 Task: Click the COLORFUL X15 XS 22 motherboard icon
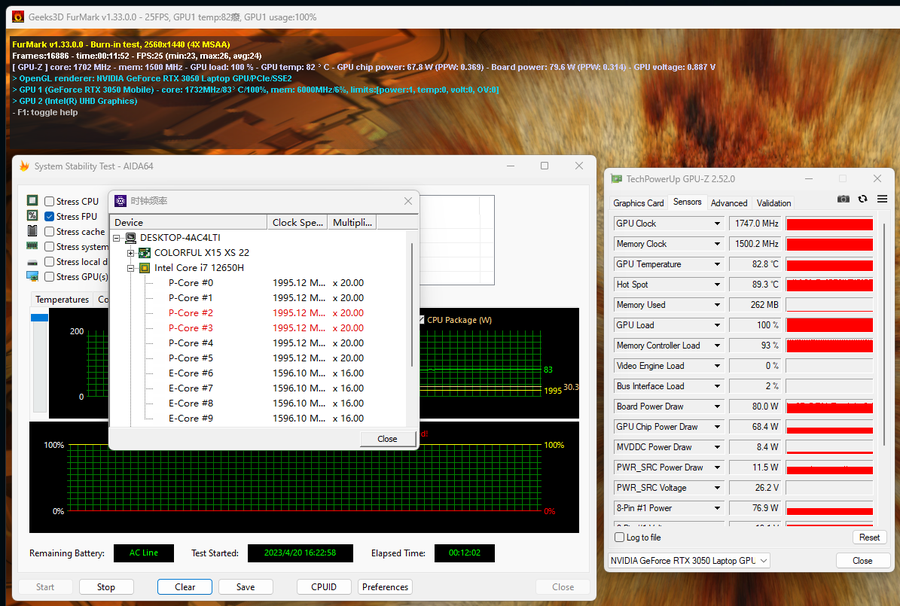pyautogui.click(x=144, y=253)
